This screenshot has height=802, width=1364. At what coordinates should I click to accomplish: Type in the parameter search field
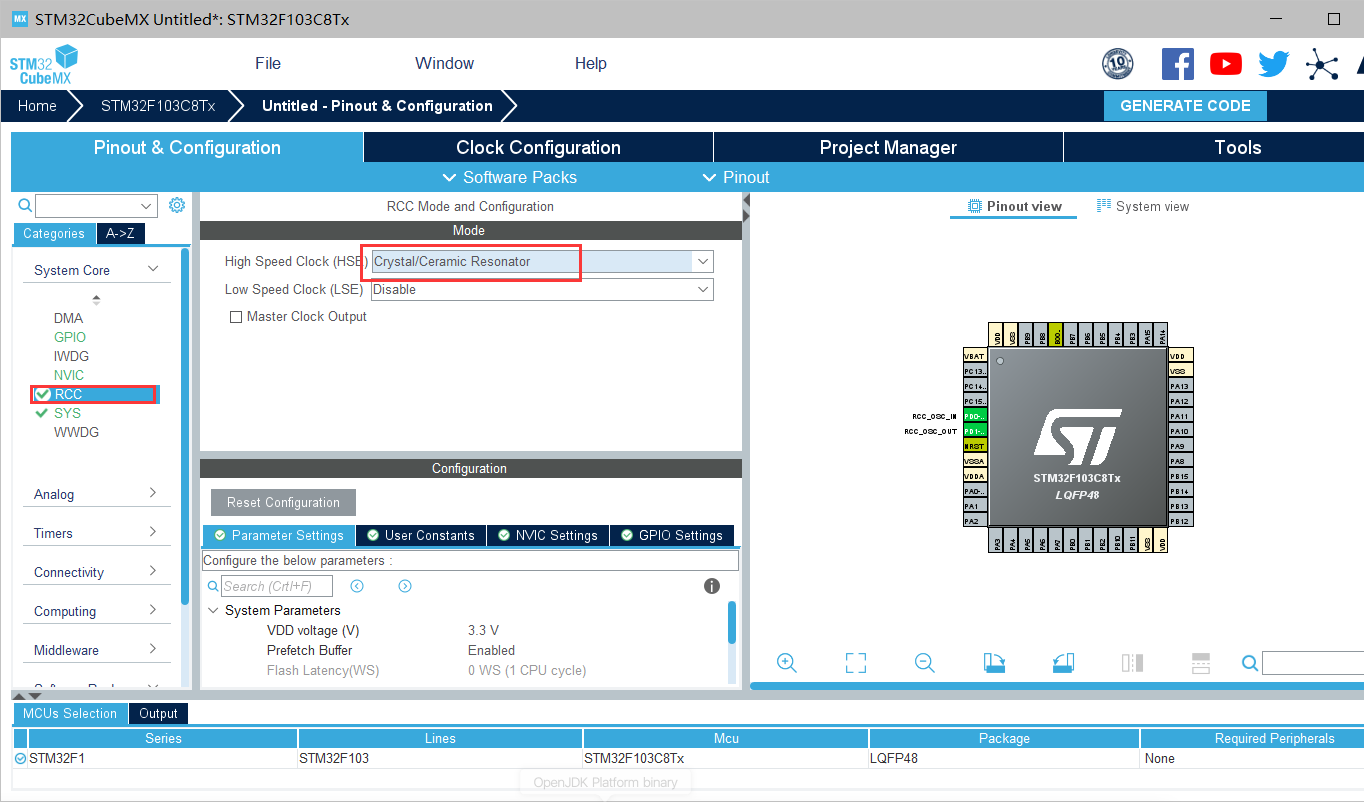click(x=277, y=585)
